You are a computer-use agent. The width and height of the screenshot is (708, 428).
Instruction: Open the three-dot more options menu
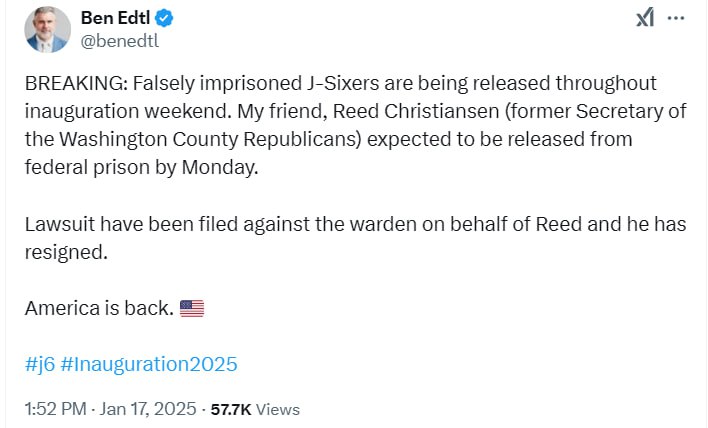coord(676,18)
